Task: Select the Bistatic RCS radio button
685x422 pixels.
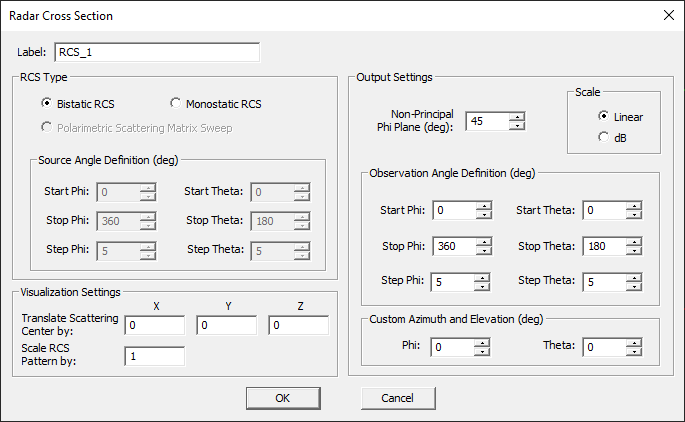Action: click(47, 103)
